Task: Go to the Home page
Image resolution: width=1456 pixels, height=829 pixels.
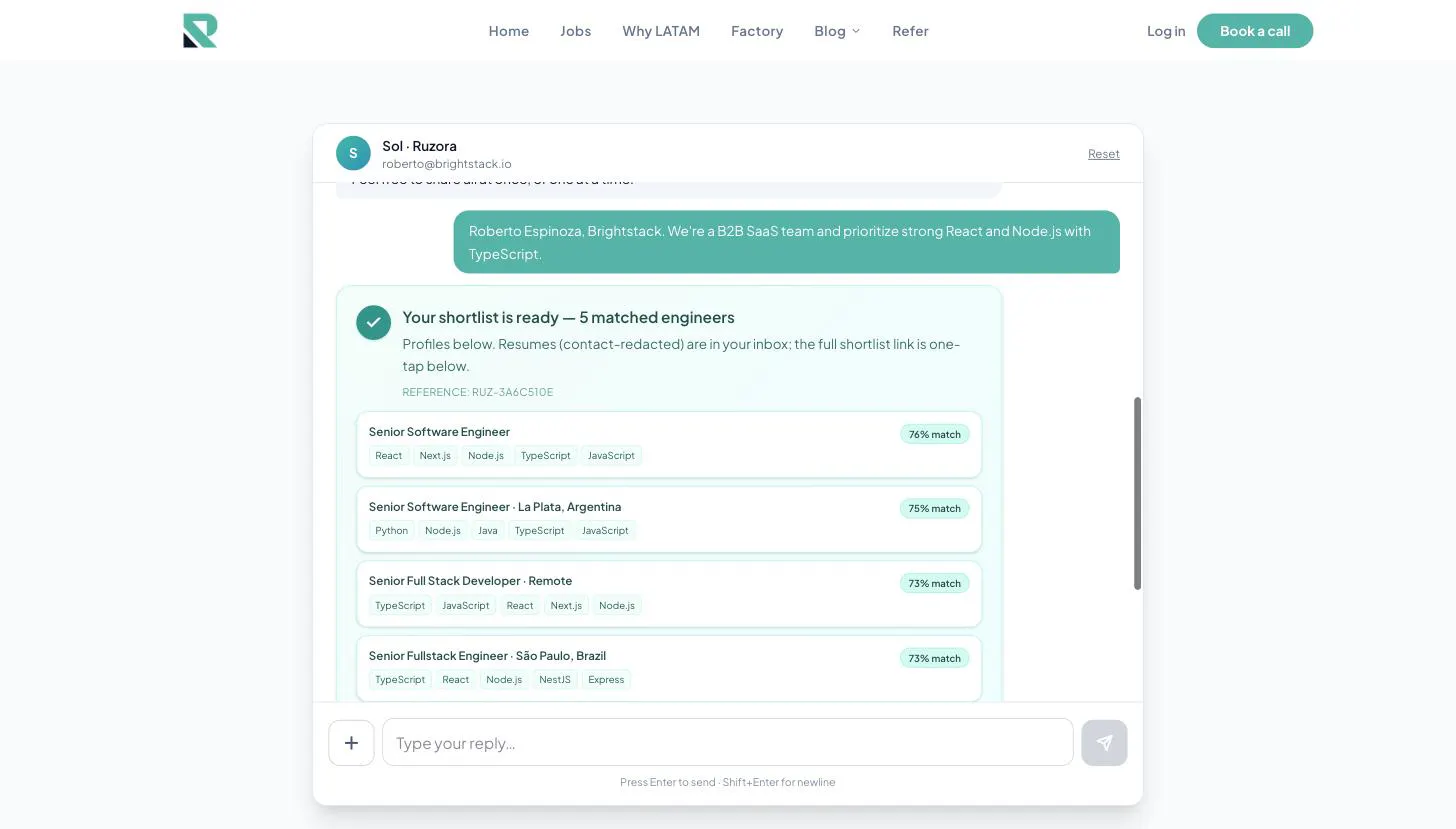Action: point(509,31)
